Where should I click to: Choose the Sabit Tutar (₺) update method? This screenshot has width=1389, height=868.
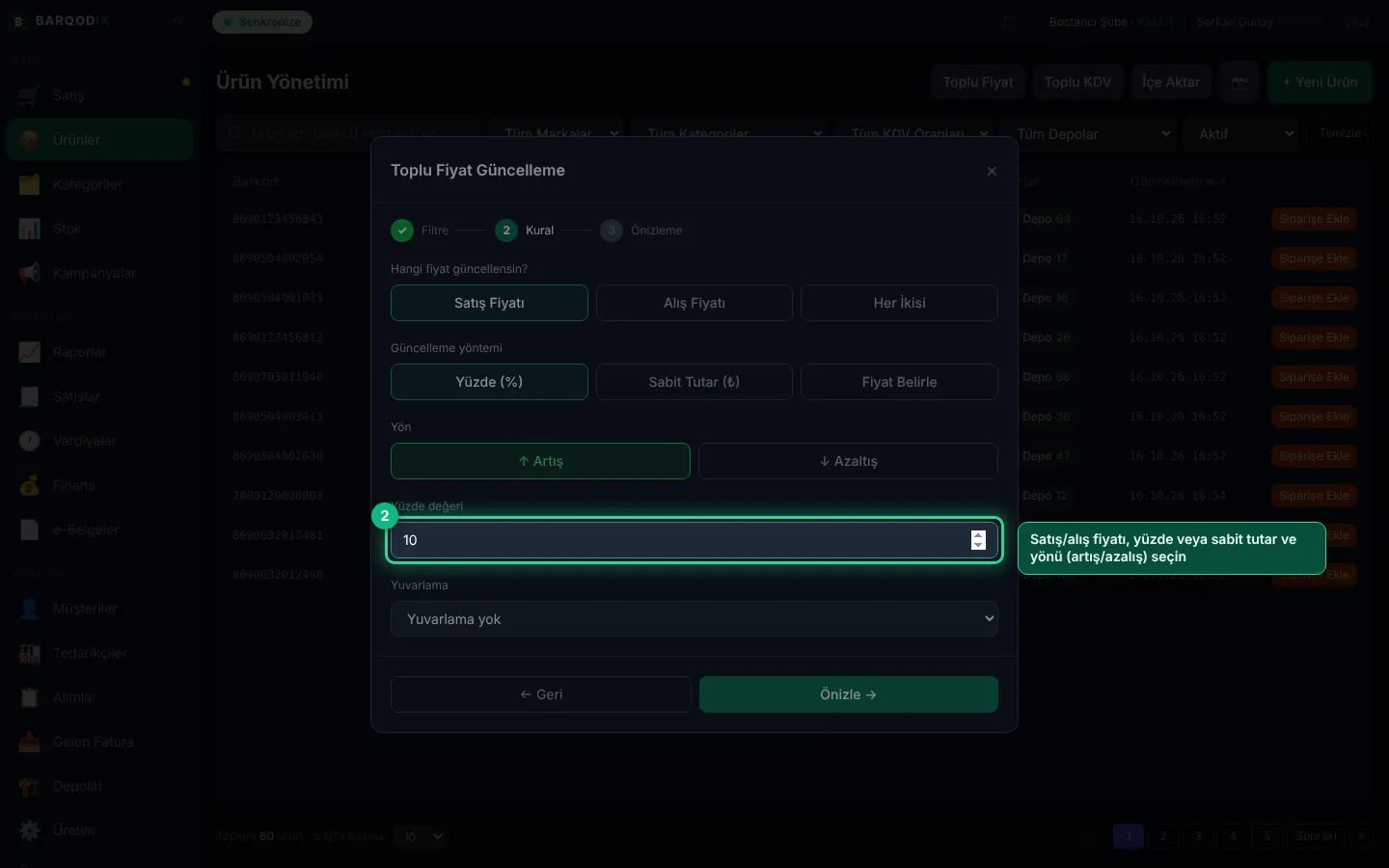tap(694, 382)
